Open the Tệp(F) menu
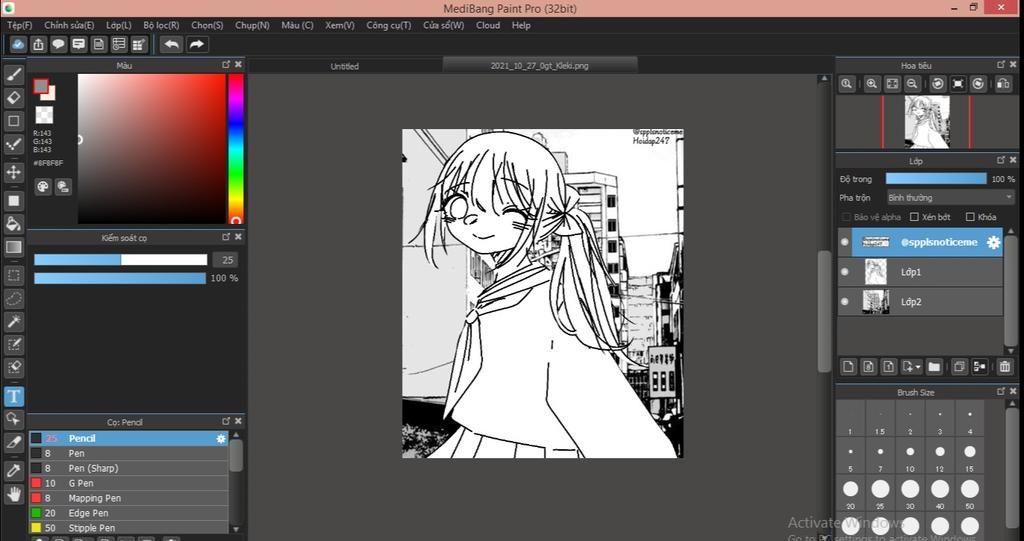This screenshot has height=541, width=1024. (20, 25)
